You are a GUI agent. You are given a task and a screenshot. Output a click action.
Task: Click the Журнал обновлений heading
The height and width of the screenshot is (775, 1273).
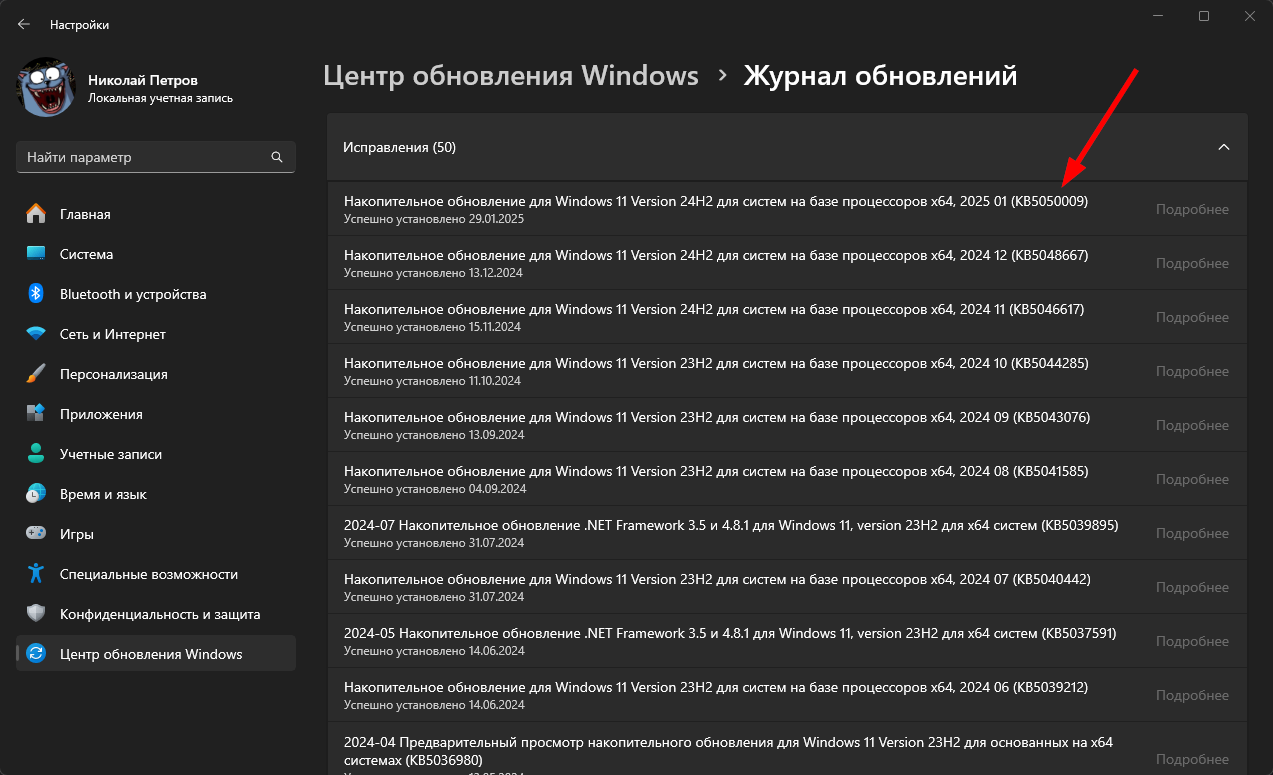click(x=880, y=76)
